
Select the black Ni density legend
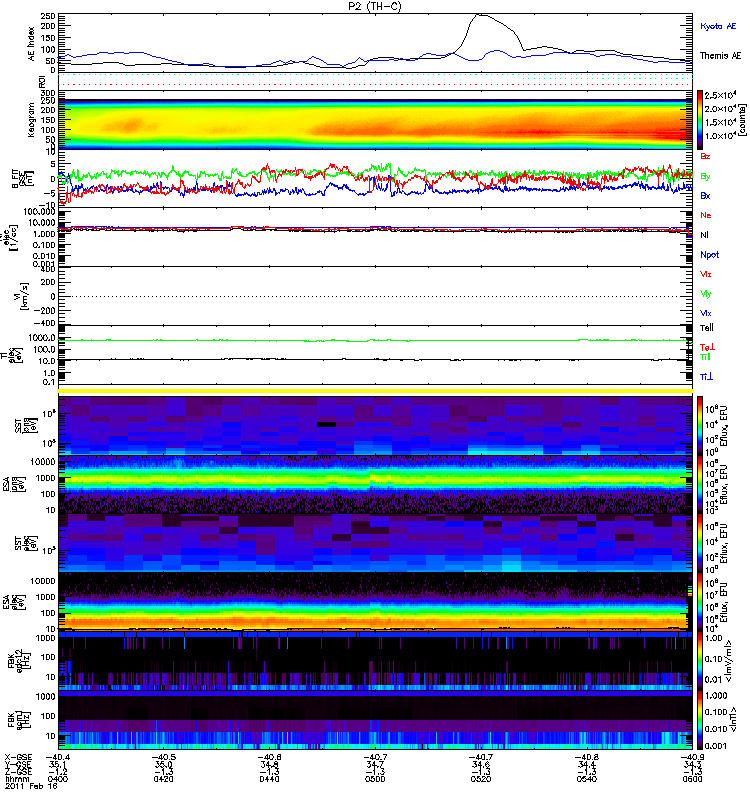[704, 235]
